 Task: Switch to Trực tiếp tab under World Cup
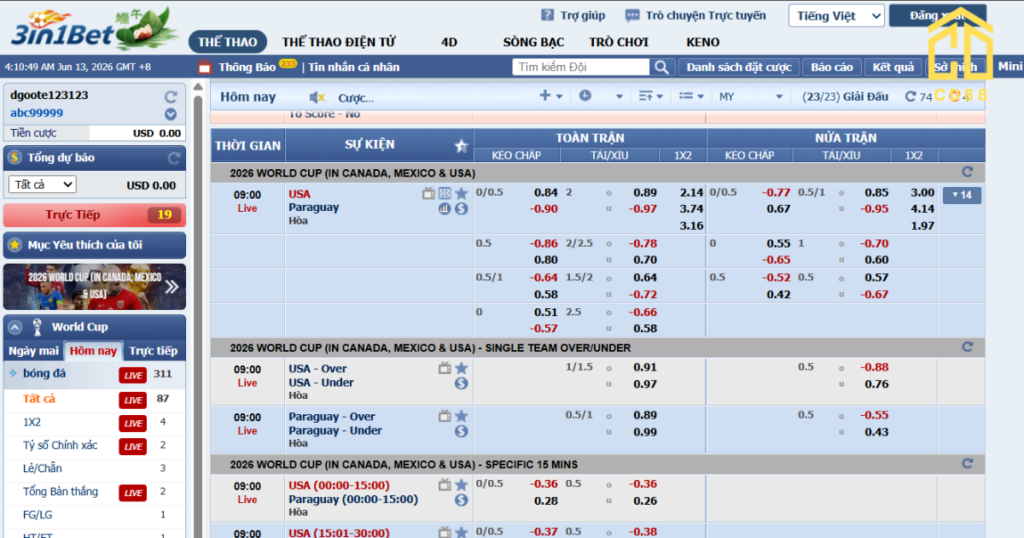coord(153,351)
